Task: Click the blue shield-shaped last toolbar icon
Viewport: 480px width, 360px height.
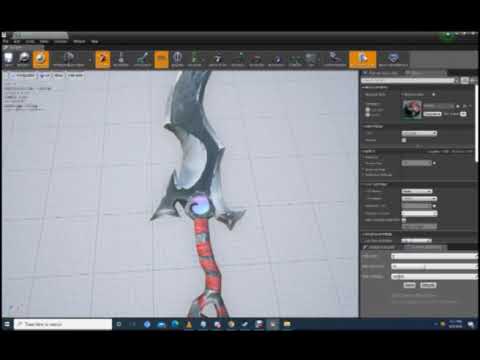Action: 394,59
